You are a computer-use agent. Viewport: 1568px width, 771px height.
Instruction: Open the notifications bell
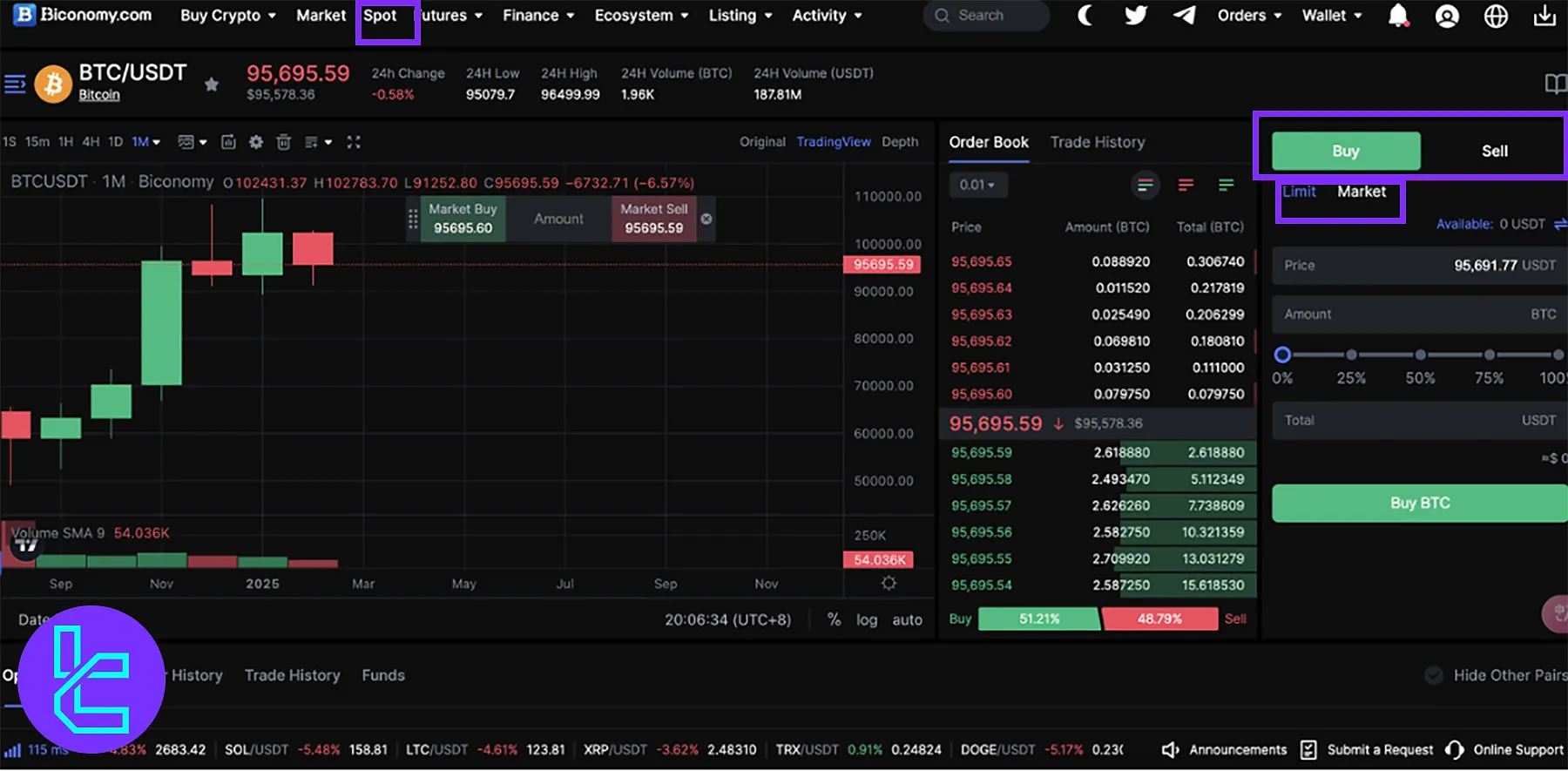tap(1398, 16)
